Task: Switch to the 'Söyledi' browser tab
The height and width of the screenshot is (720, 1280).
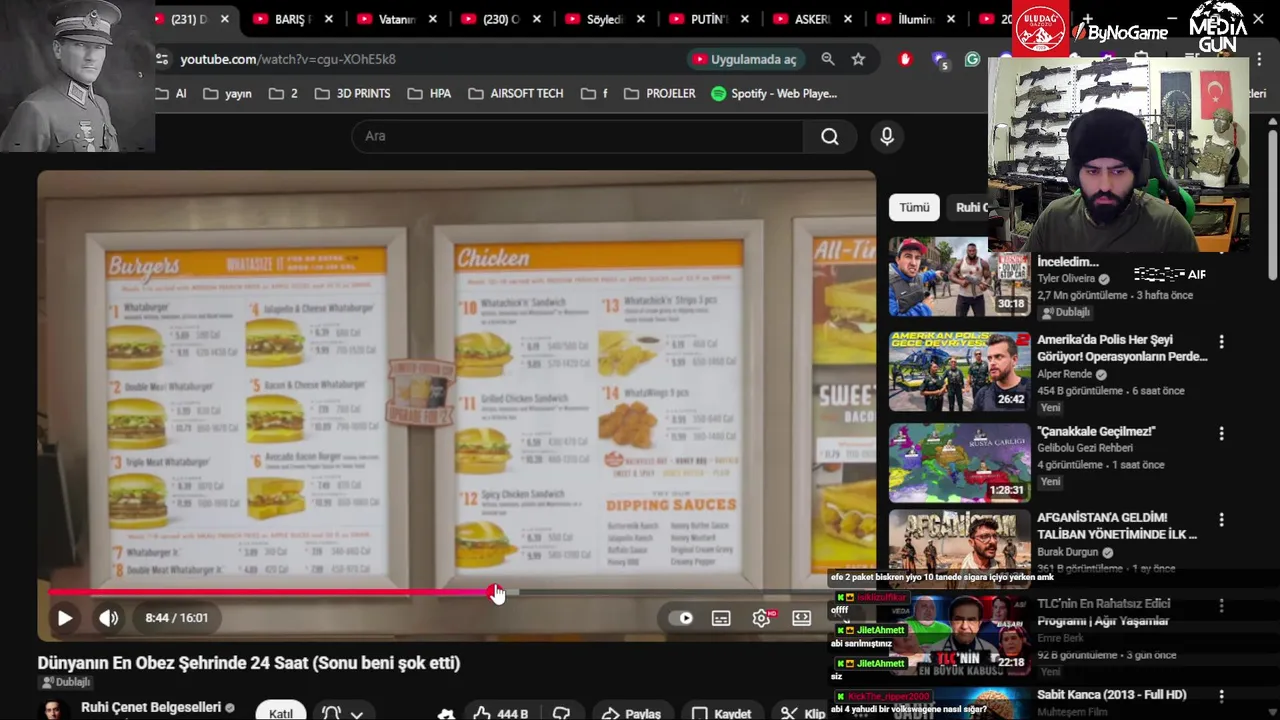Action: pos(603,19)
